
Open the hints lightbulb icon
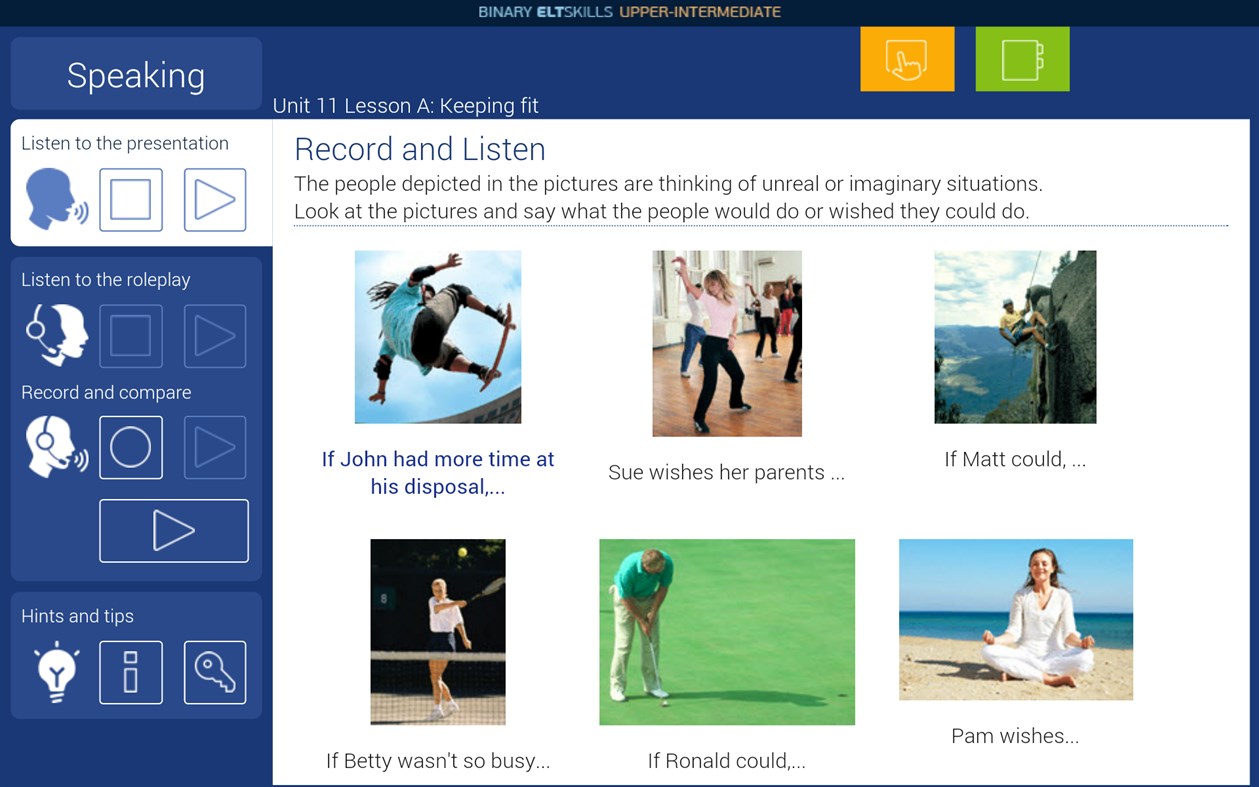pyautogui.click(x=55, y=672)
